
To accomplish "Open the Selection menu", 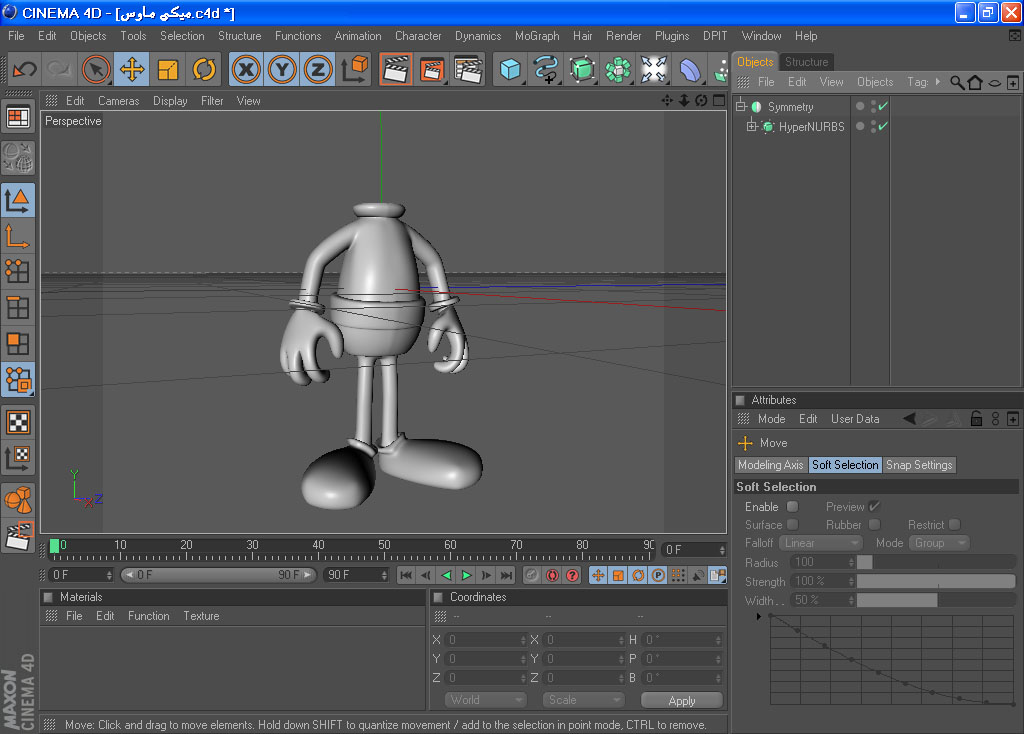I will pyautogui.click(x=182, y=36).
